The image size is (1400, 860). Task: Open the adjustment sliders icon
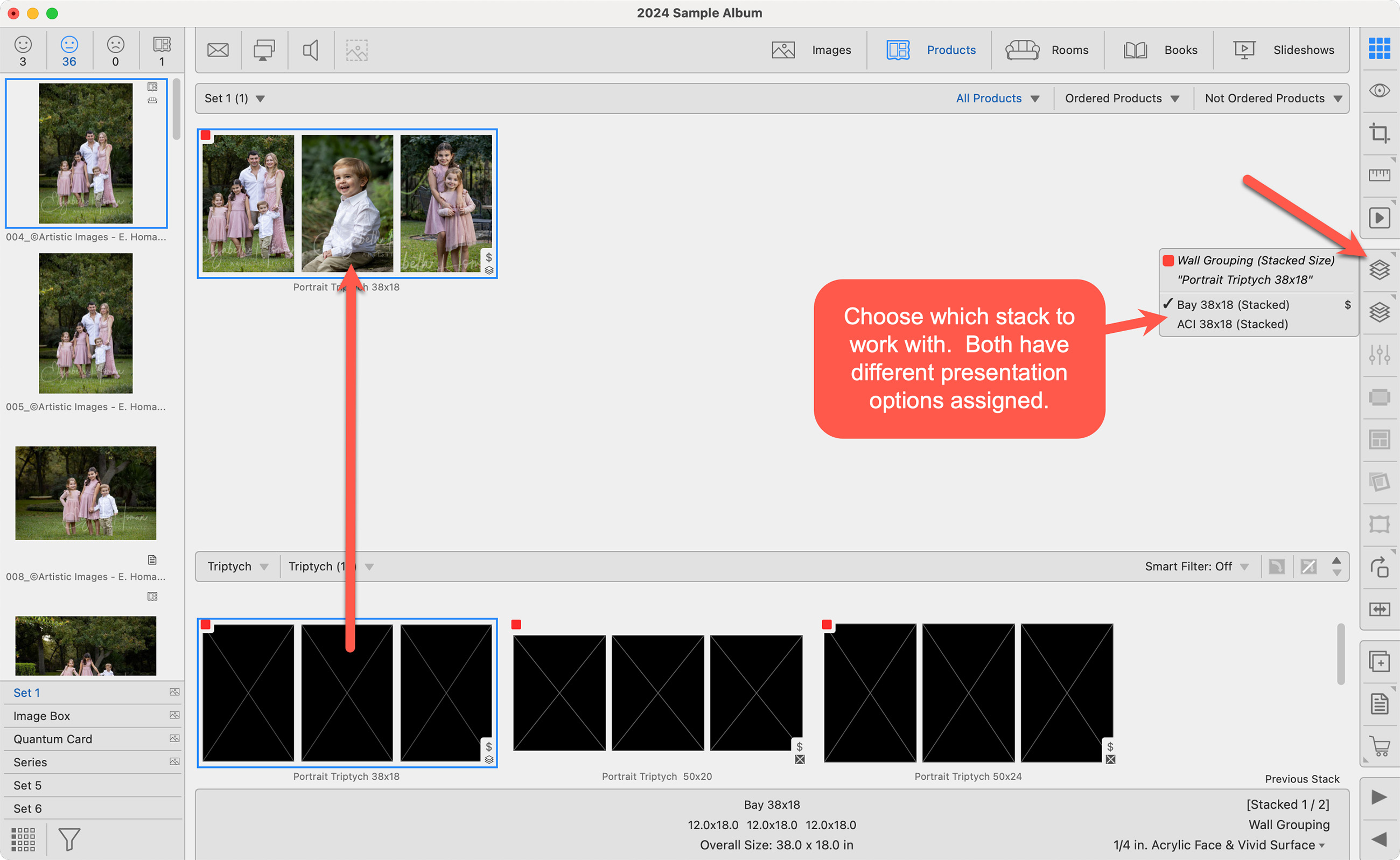point(1379,354)
